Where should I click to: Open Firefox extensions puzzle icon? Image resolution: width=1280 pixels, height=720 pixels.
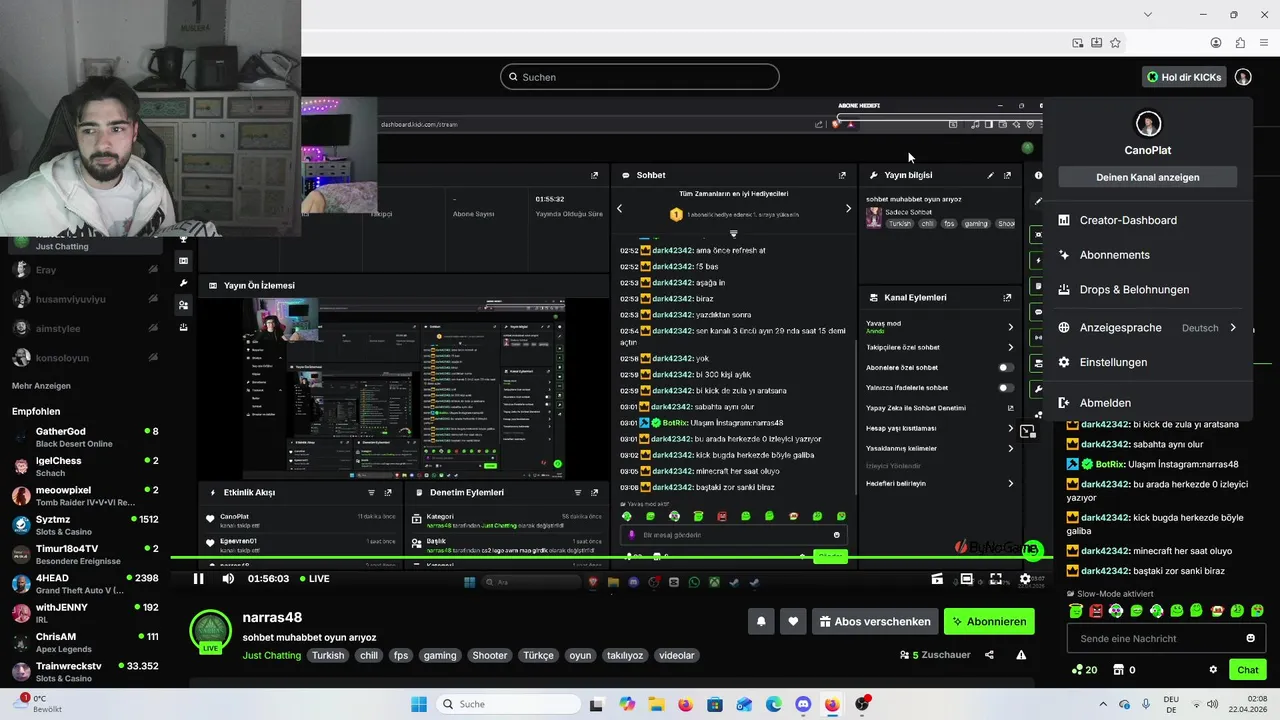[1240, 43]
